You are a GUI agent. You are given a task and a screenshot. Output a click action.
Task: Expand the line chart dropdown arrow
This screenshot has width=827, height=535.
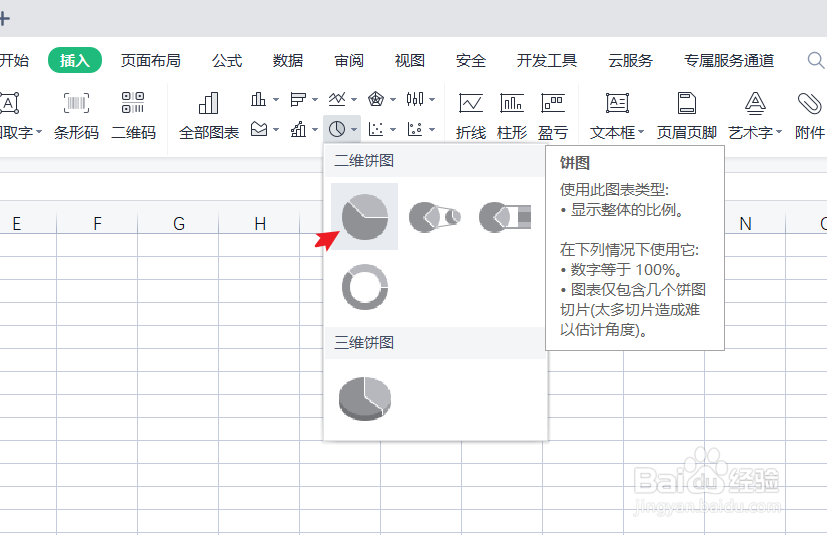point(354,99)
